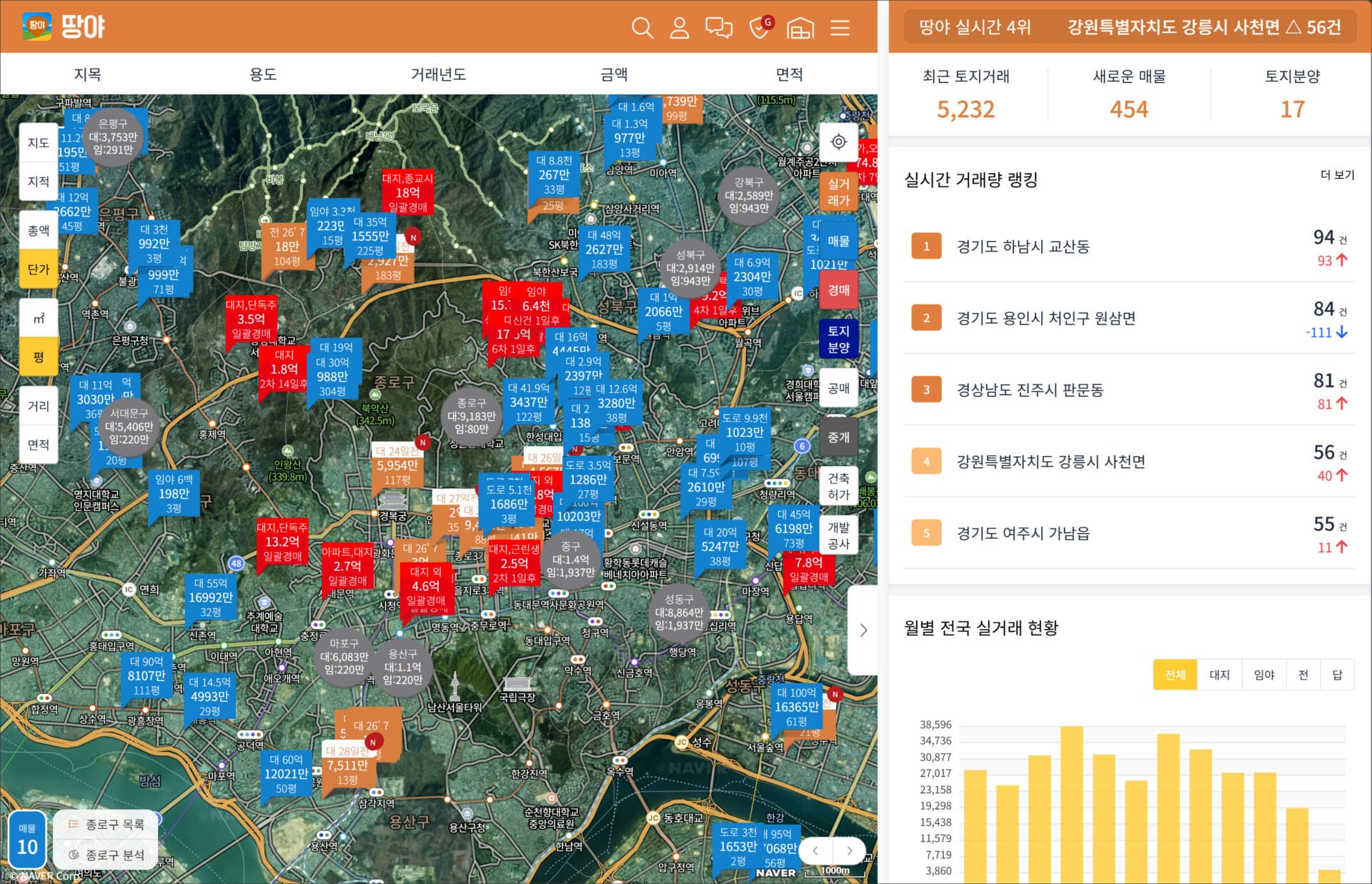
Task: Open 용도 filter dropdown
Action: coord(263,74)
